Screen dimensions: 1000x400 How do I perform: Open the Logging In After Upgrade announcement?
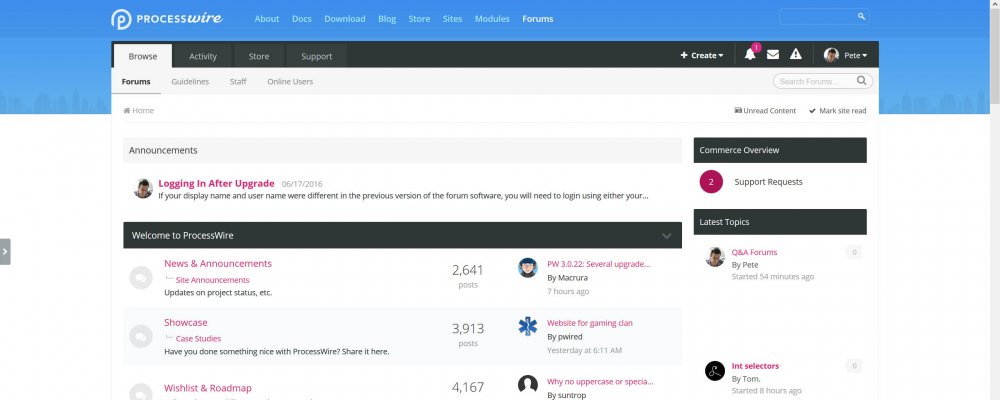pyautogui.click(x=216, y=184)
